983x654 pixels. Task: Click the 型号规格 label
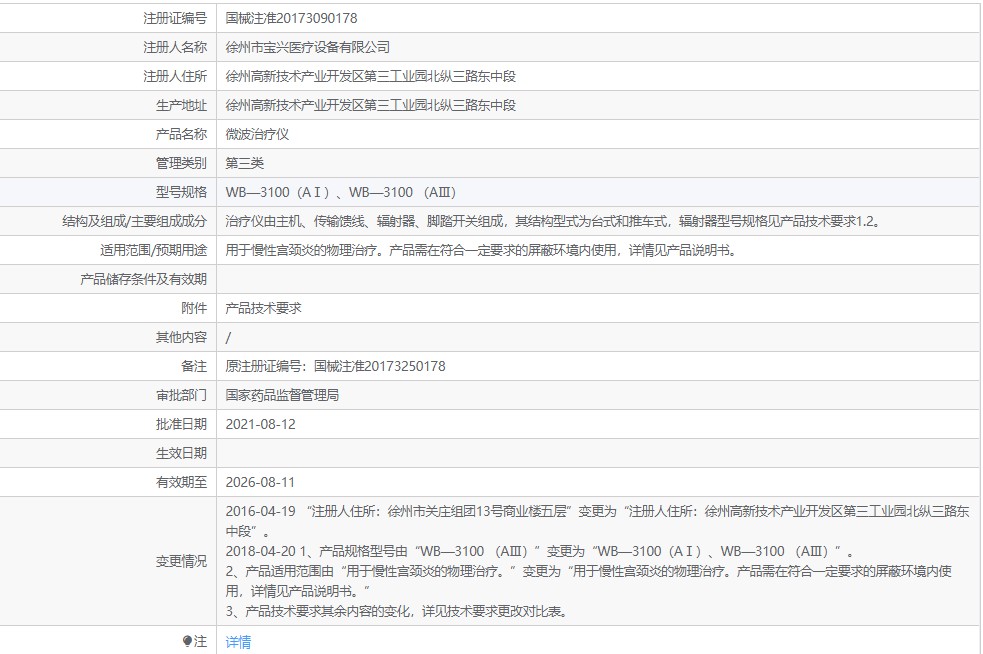[181, 192]
